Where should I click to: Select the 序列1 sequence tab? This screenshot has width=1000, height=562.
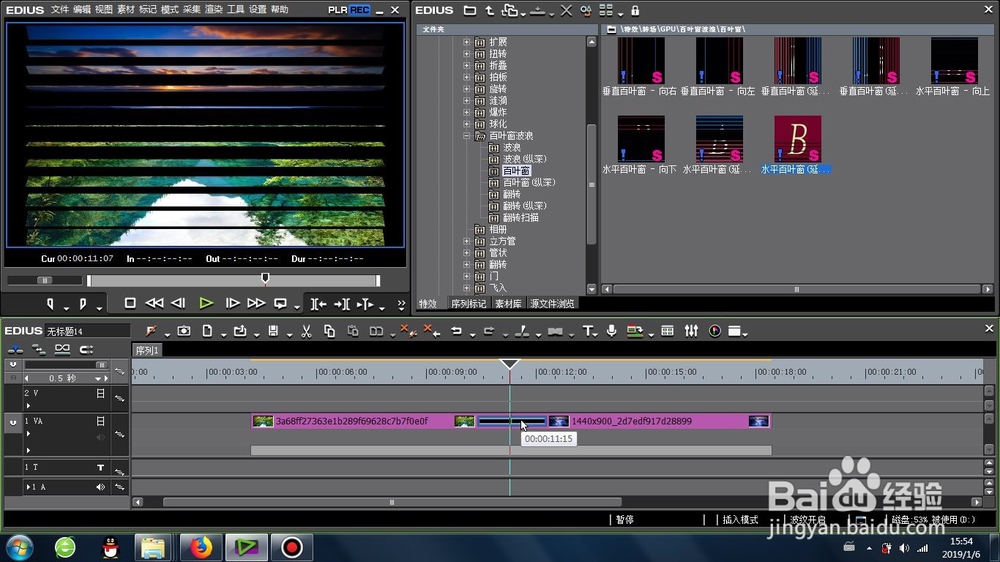click(147, 350)
